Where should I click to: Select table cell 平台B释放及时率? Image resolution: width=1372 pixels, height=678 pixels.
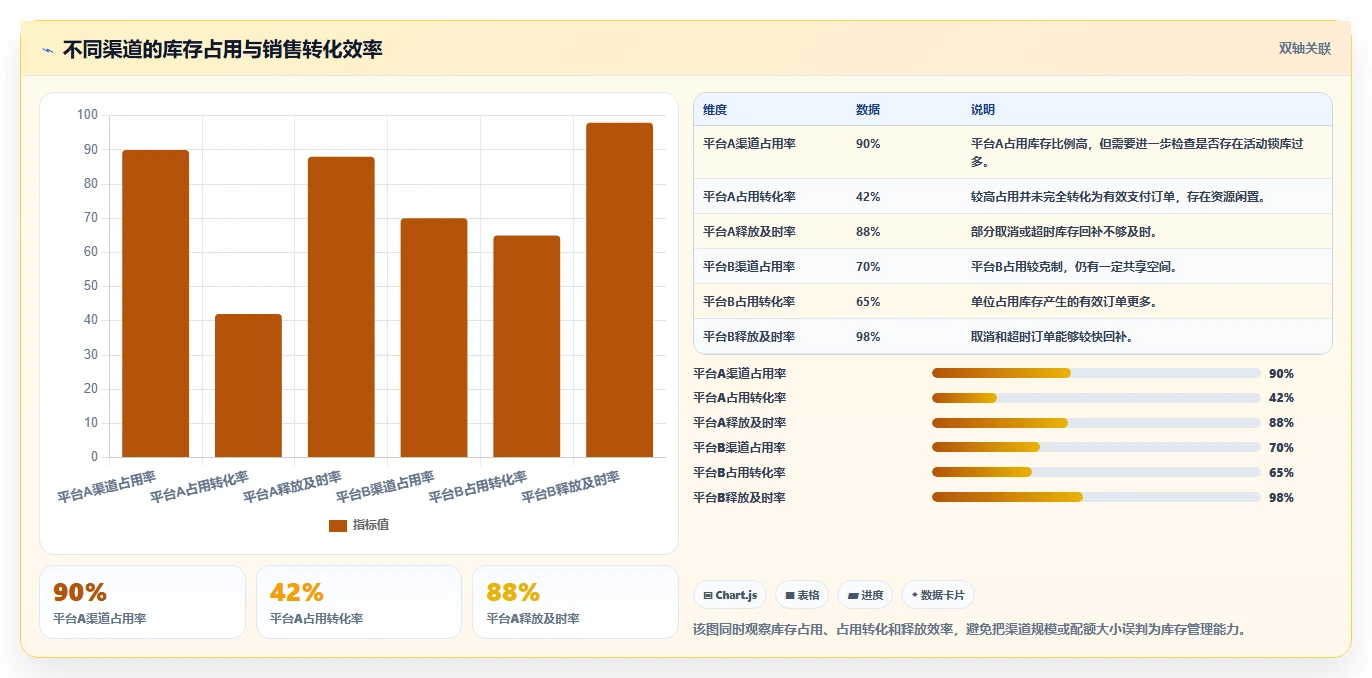pos(749,337)
